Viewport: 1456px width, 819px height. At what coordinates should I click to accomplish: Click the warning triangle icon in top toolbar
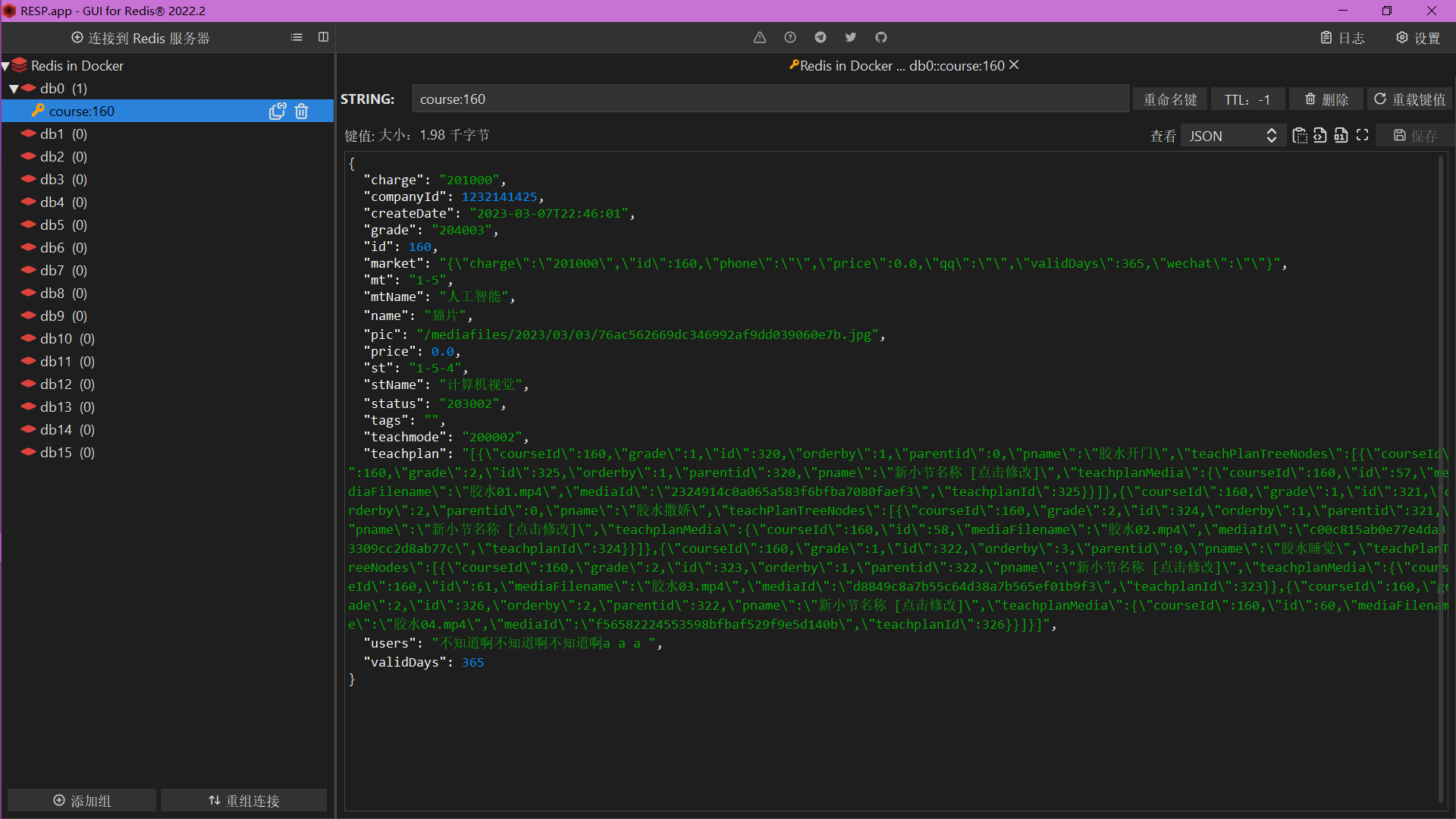point(759,37)
